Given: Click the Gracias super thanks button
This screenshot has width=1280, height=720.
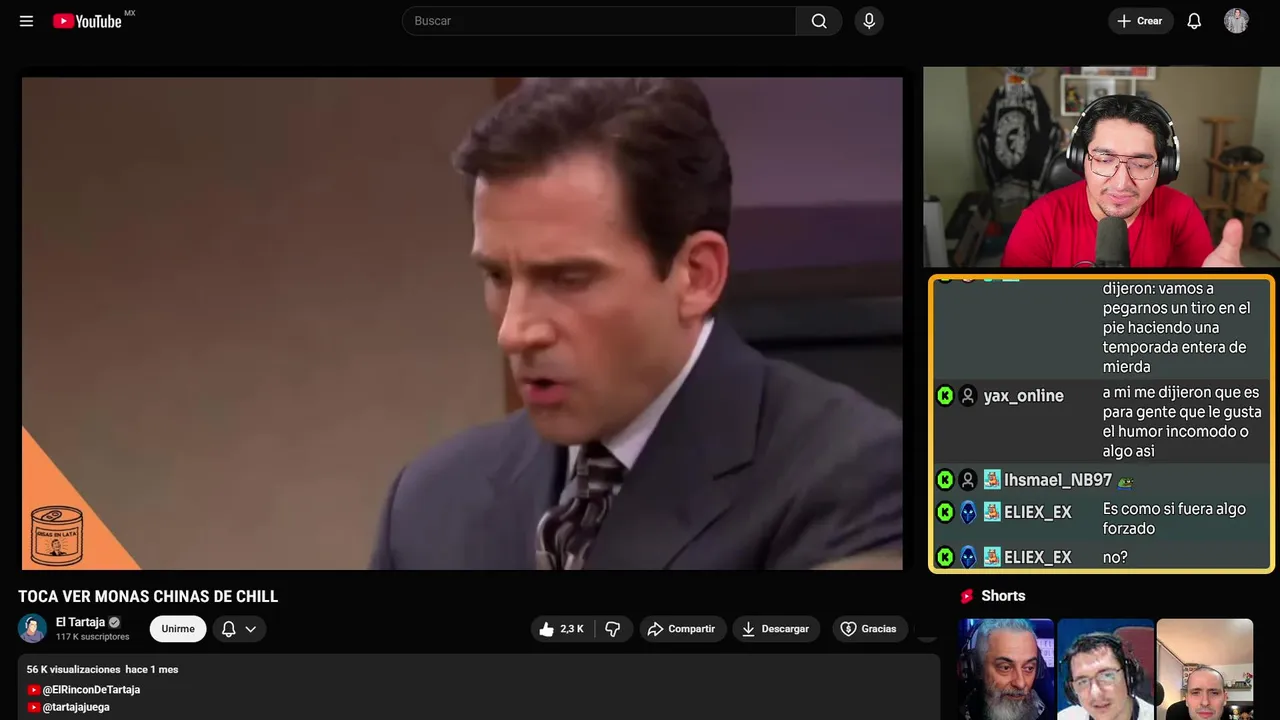Looking at the screenshot, I should click(x=869, y=629).
